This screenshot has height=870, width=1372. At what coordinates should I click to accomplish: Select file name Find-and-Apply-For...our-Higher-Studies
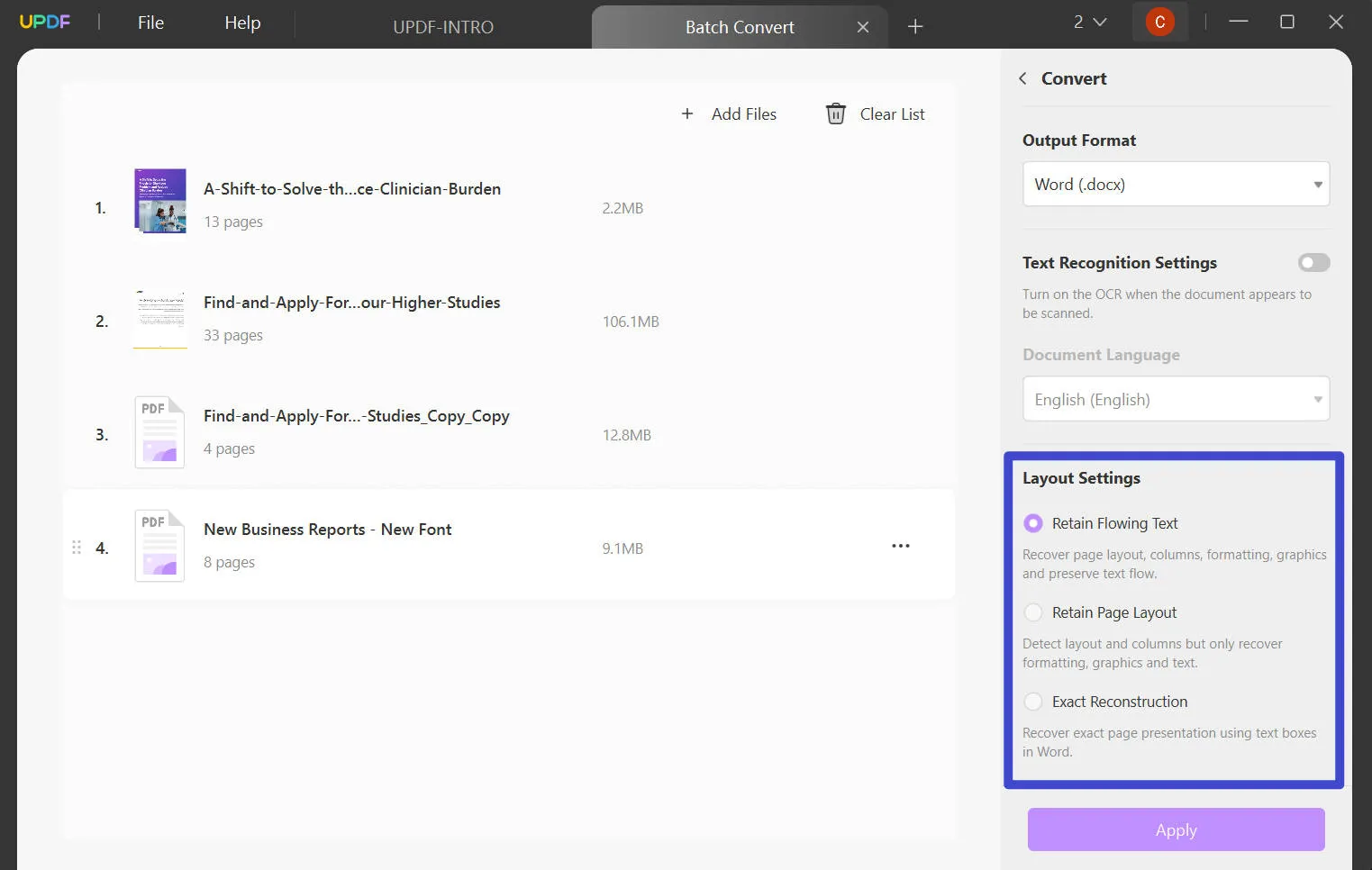(352, 303)
